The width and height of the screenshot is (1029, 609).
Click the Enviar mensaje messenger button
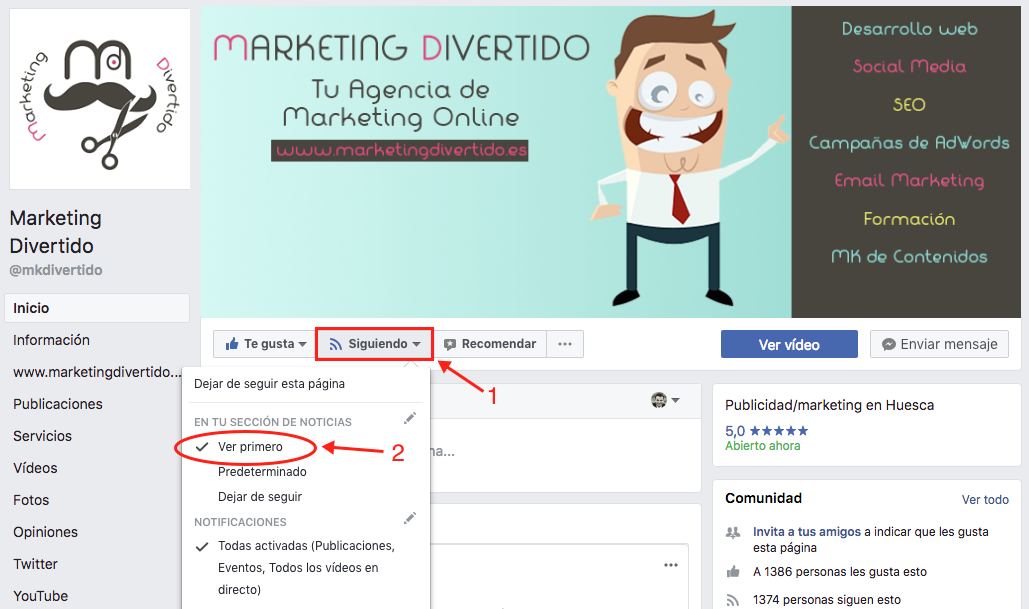coord(939,344)
